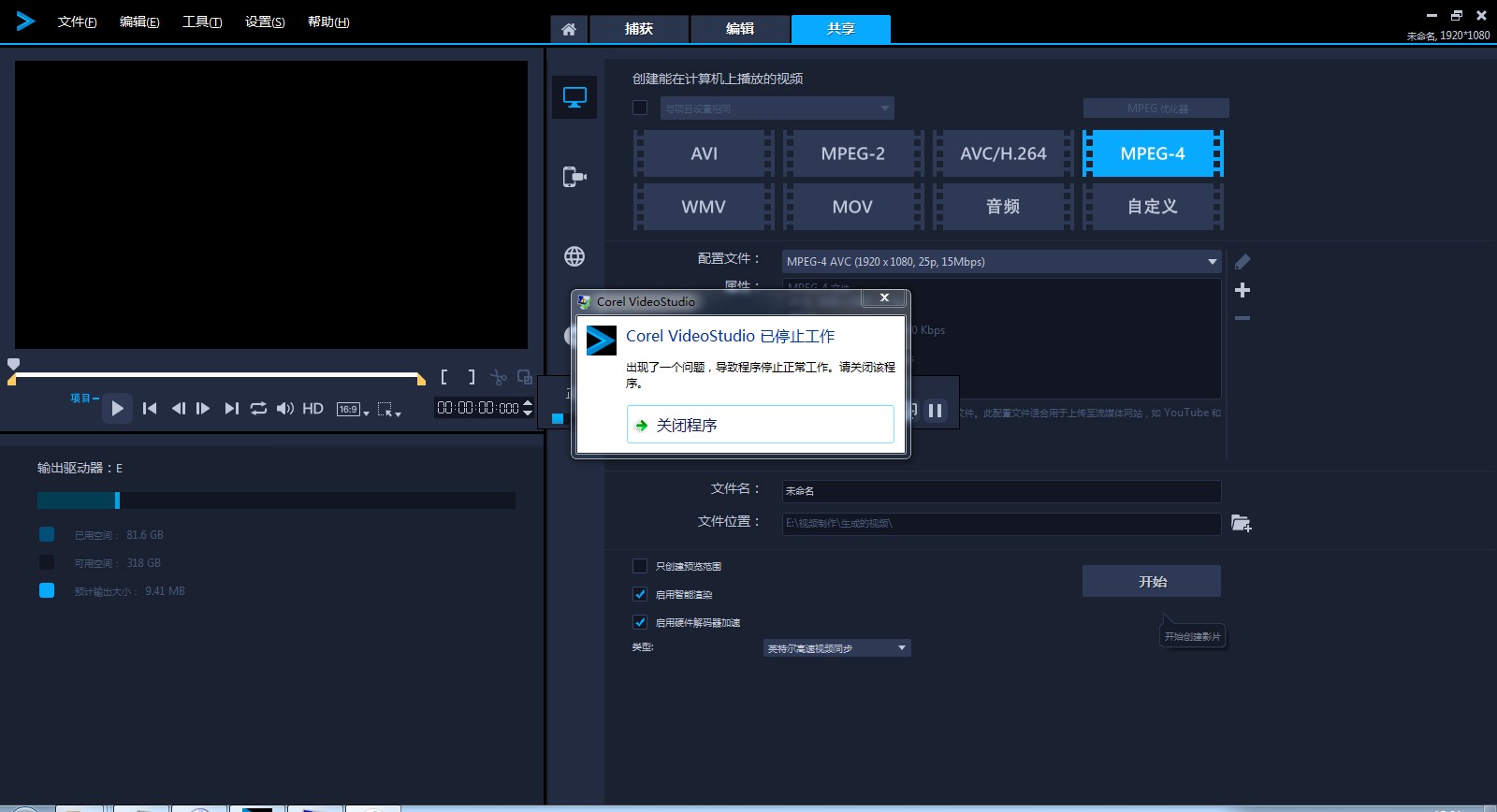
Task: Click the timecode stepper arrows
Action: [x=528, y=408]
